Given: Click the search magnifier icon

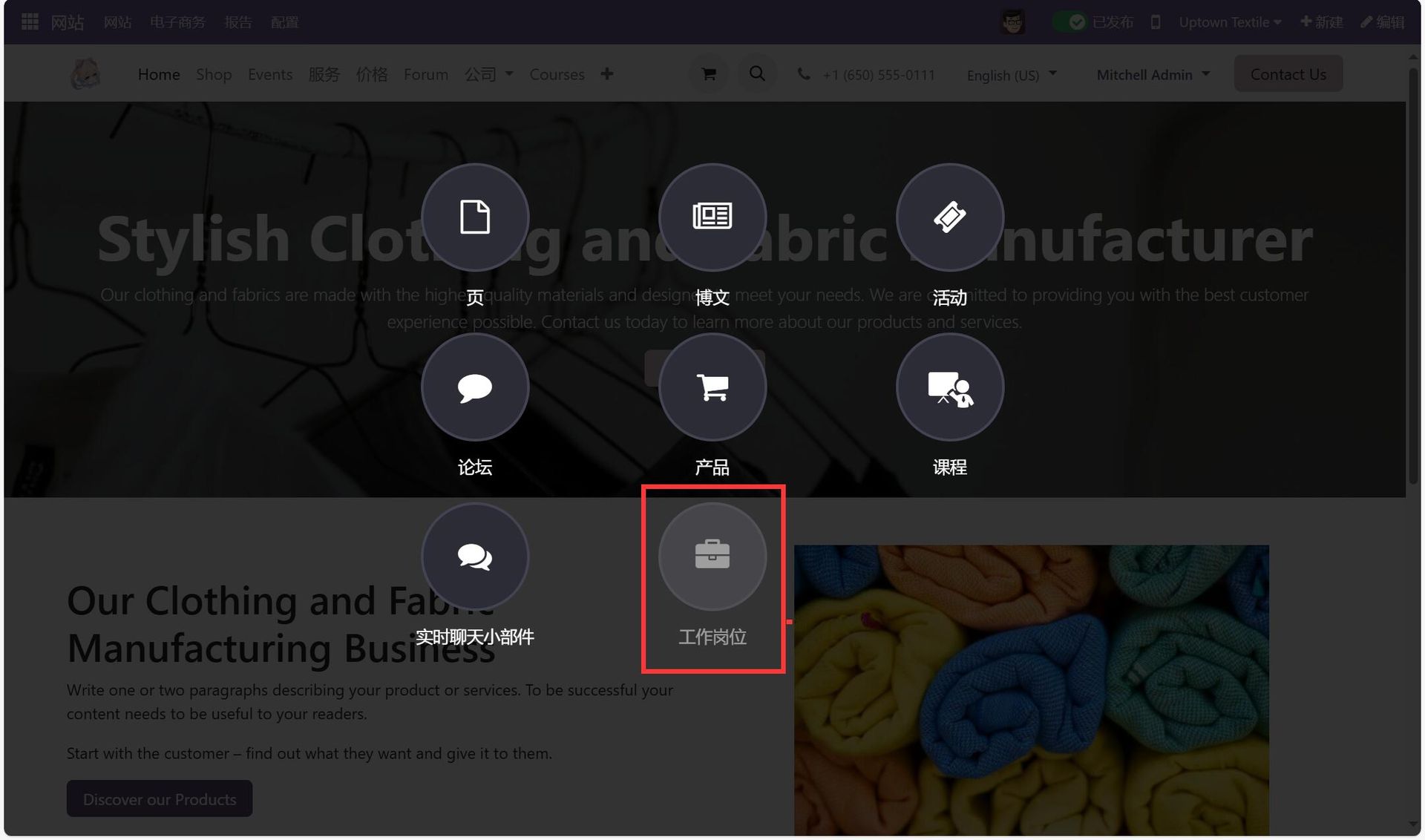Looking at the screenshot, I should 757,74.
